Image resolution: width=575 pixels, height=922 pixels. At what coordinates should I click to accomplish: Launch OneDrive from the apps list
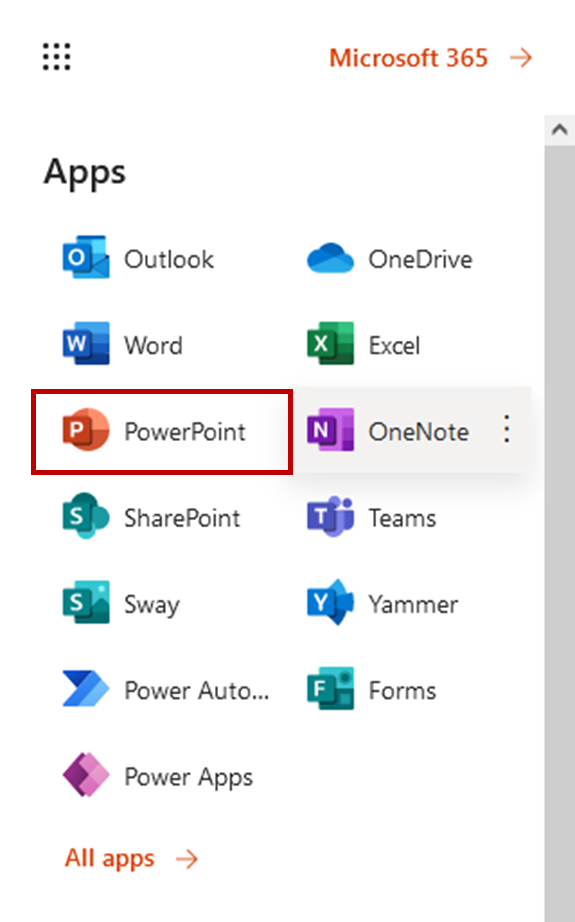click(x=330, y=258)
